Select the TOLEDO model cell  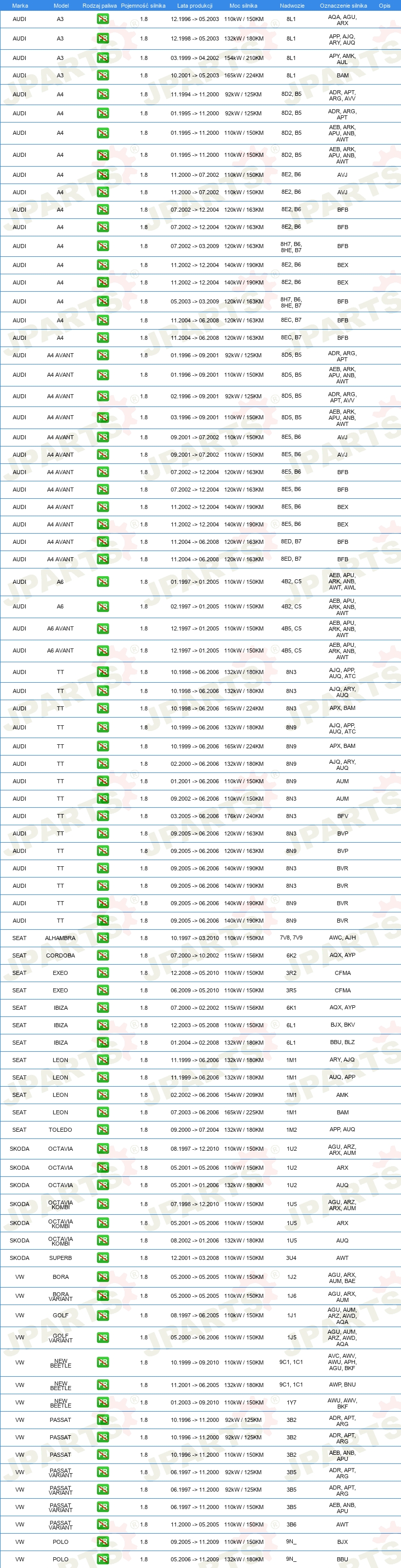tap(60, 1130)
